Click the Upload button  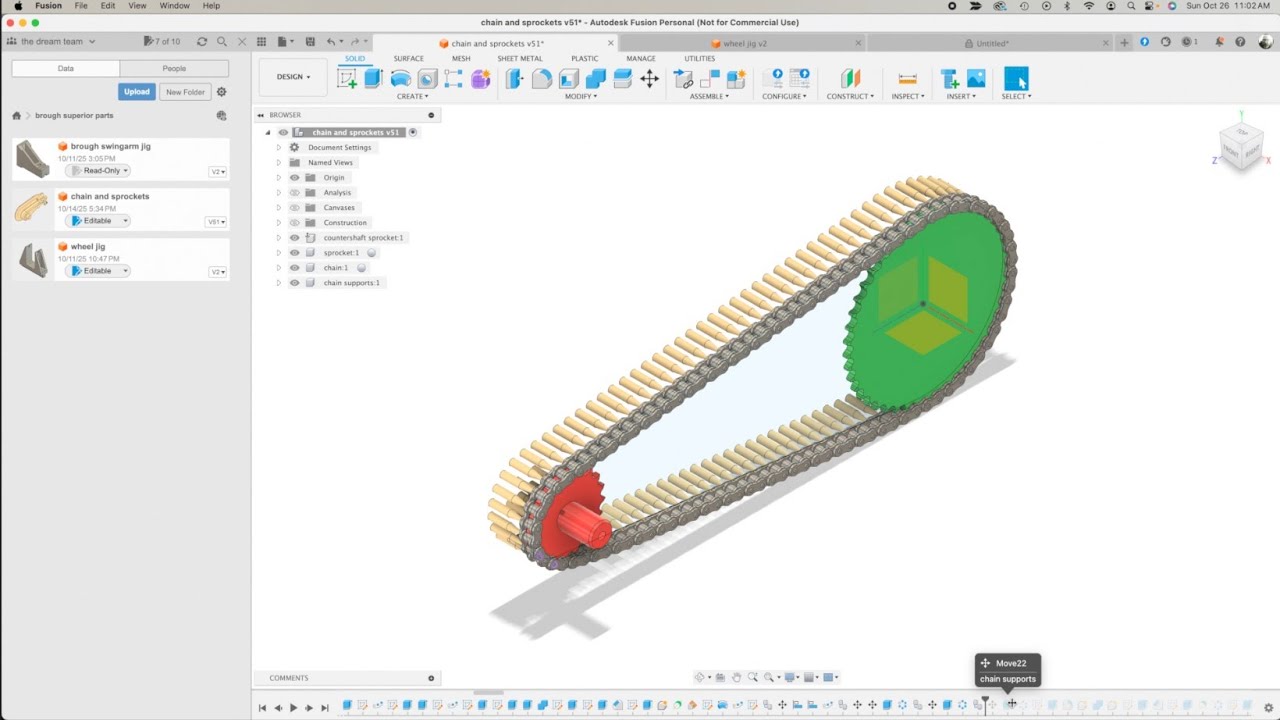click(137, 92)
